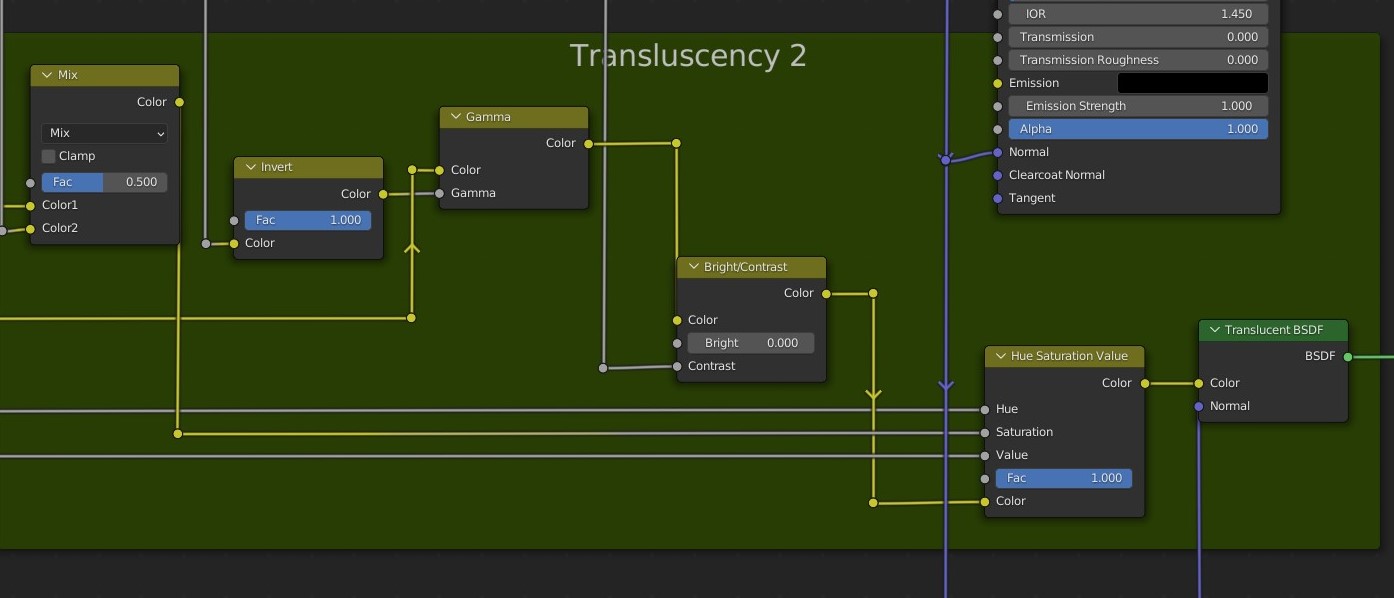Collapse the Mix node with its chevron
Screen dimensions: 1394x598
[x=46, y=75]
